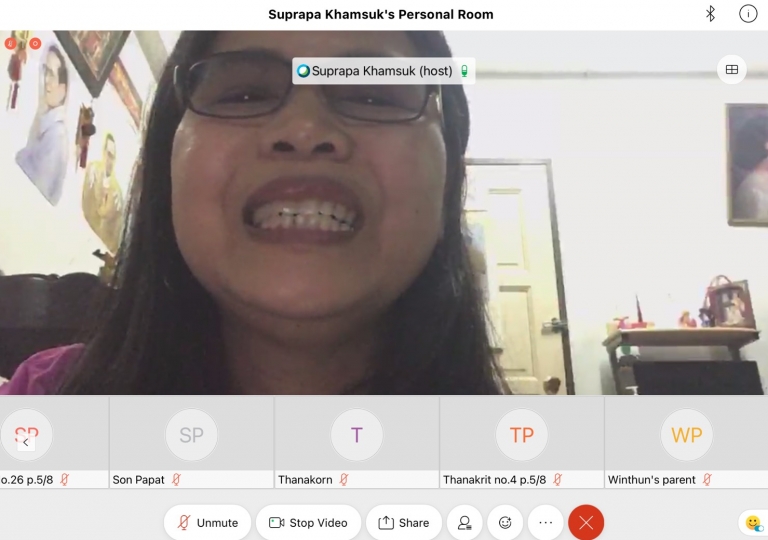Click the Suprapa Khamsuk (host) name label
Image resolution: width=768 pixels, height=540 pixels.
(x=382, y=71)
